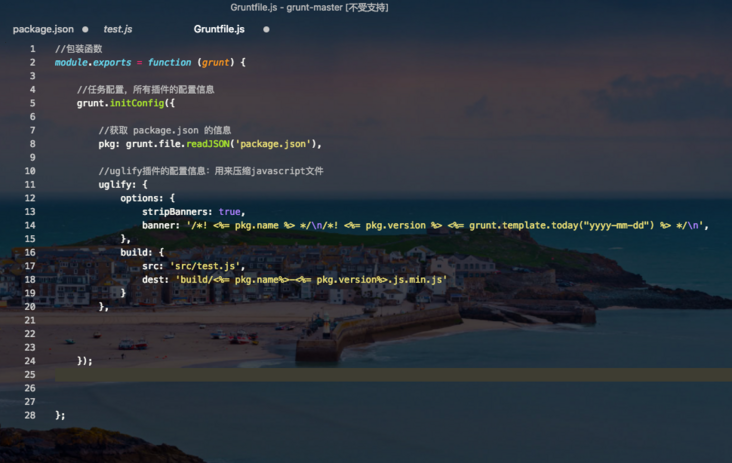732x463 pixels.
Task: Click line number 24 in the gutter
Action: (30, 361)
